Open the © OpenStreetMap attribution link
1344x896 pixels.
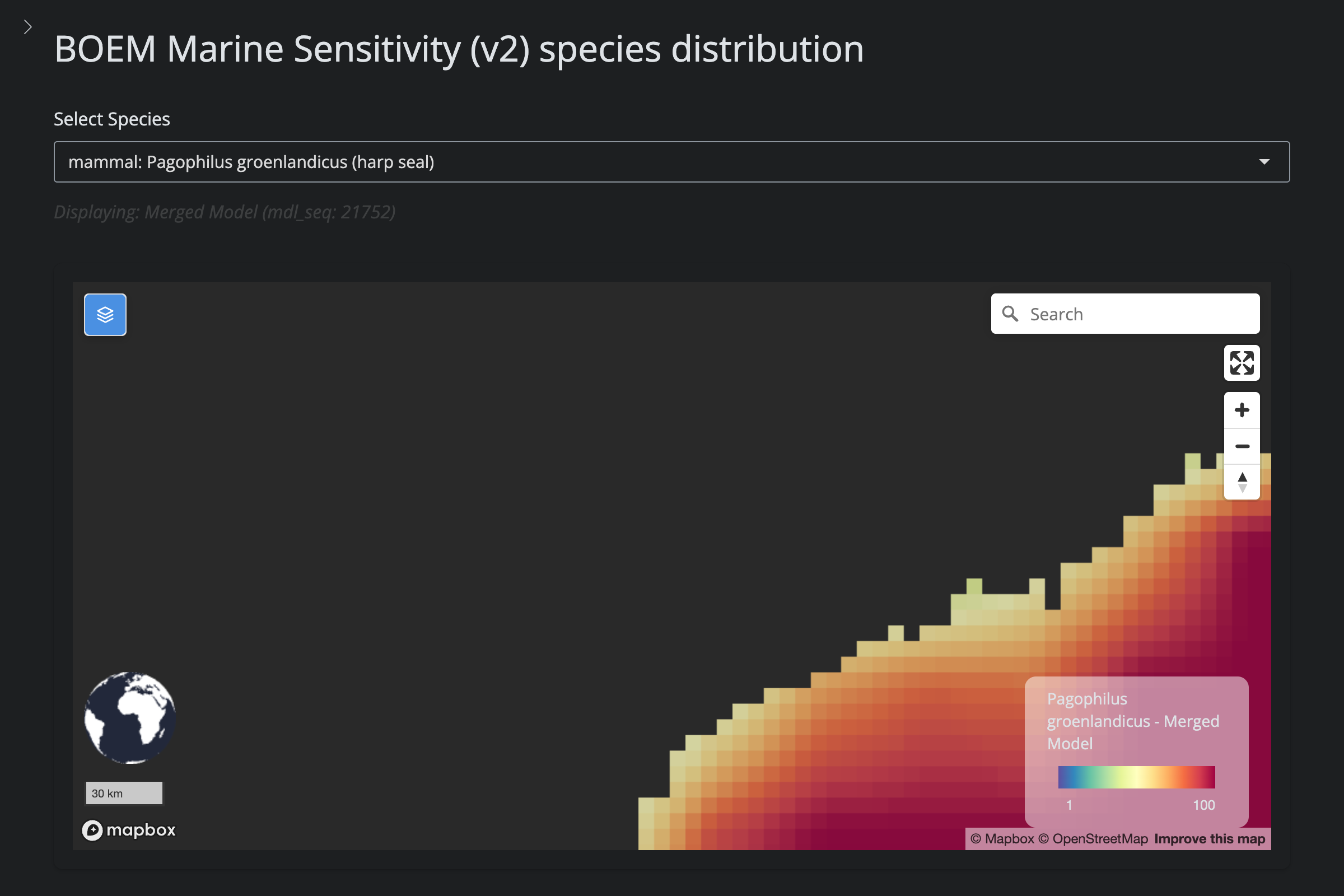(x=1093, y=838)
